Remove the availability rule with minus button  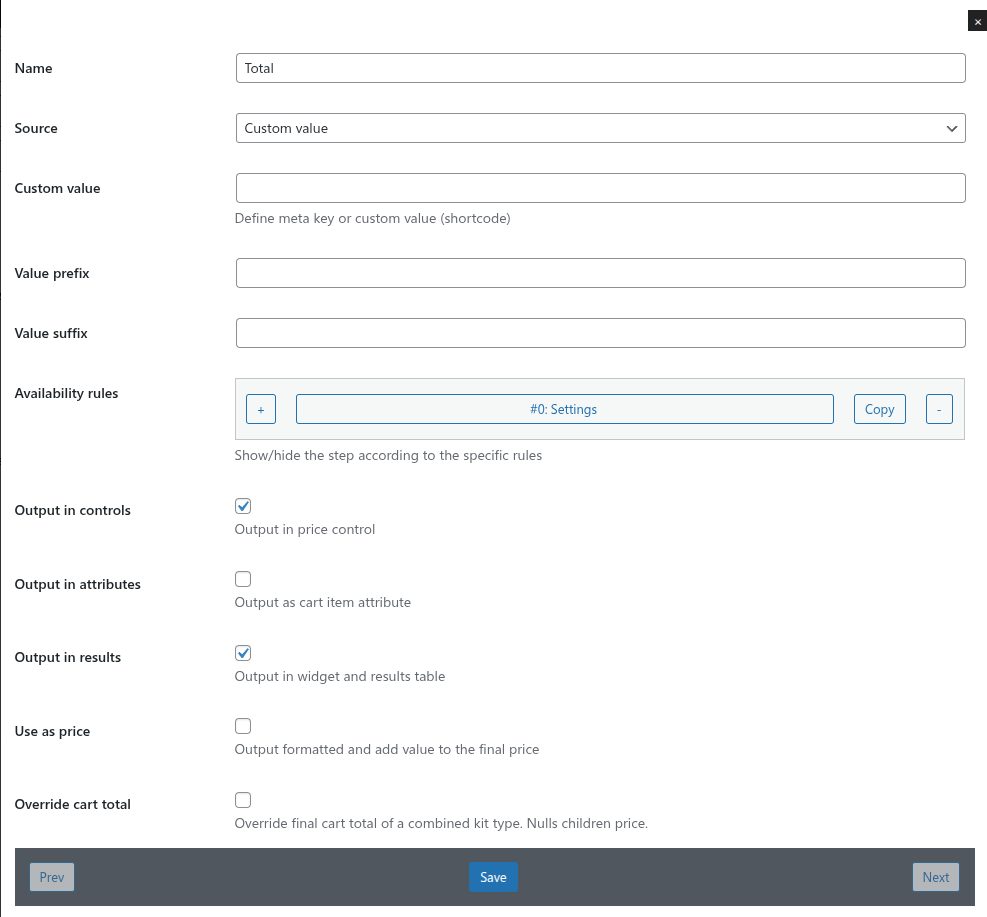939,409
